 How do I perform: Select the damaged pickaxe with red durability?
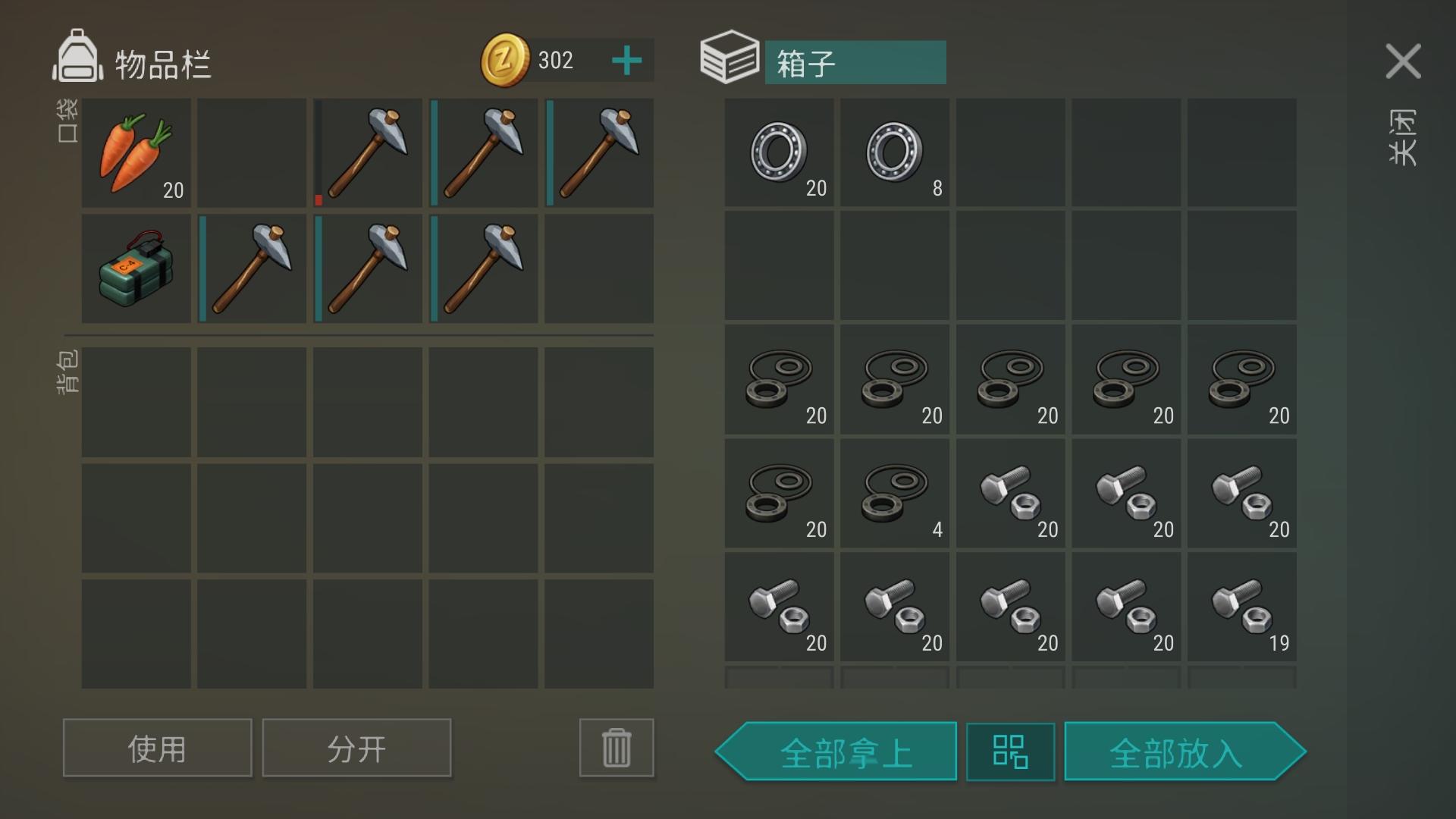368,152
